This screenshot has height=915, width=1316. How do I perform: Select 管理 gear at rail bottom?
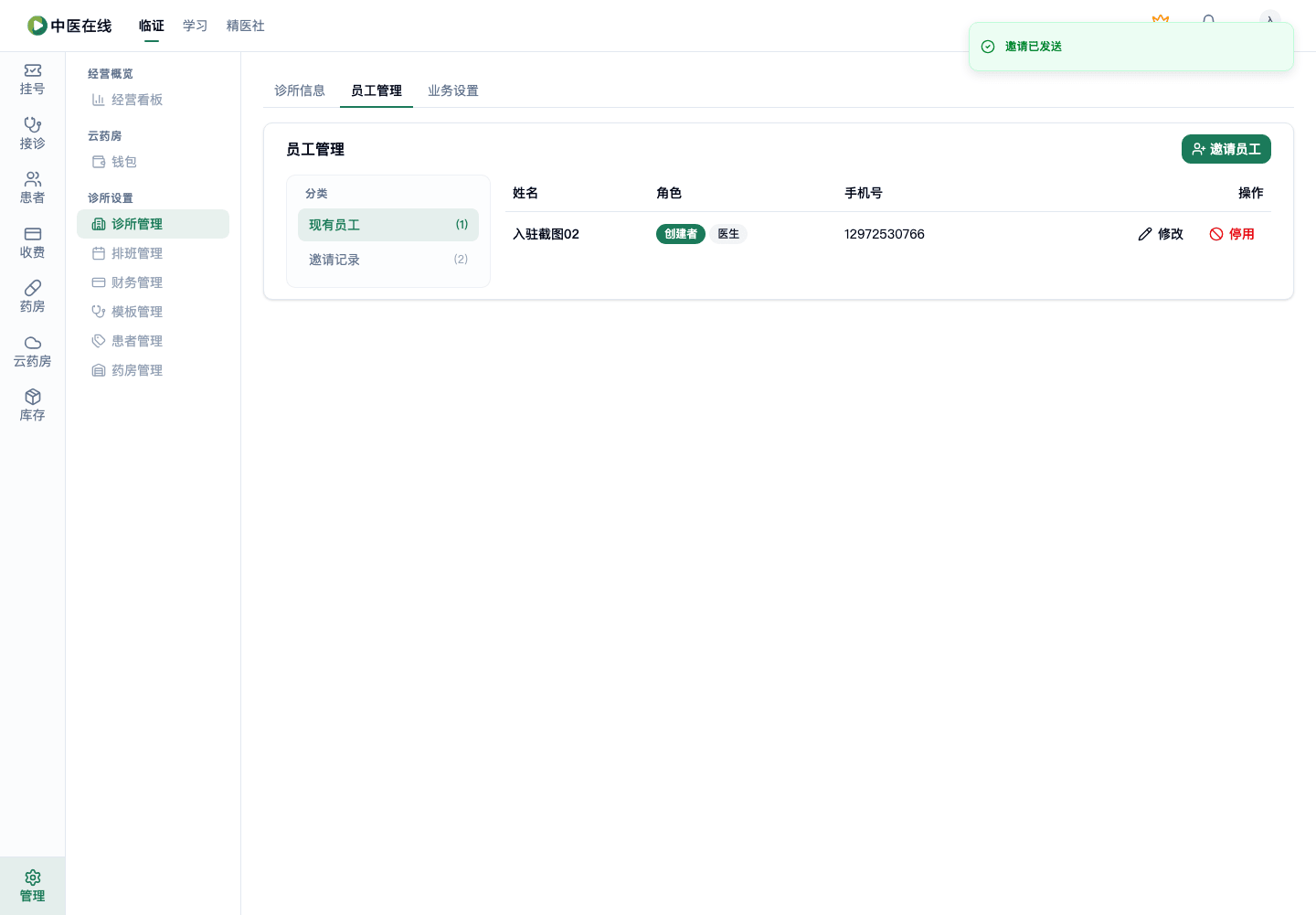tap(32, 886)
